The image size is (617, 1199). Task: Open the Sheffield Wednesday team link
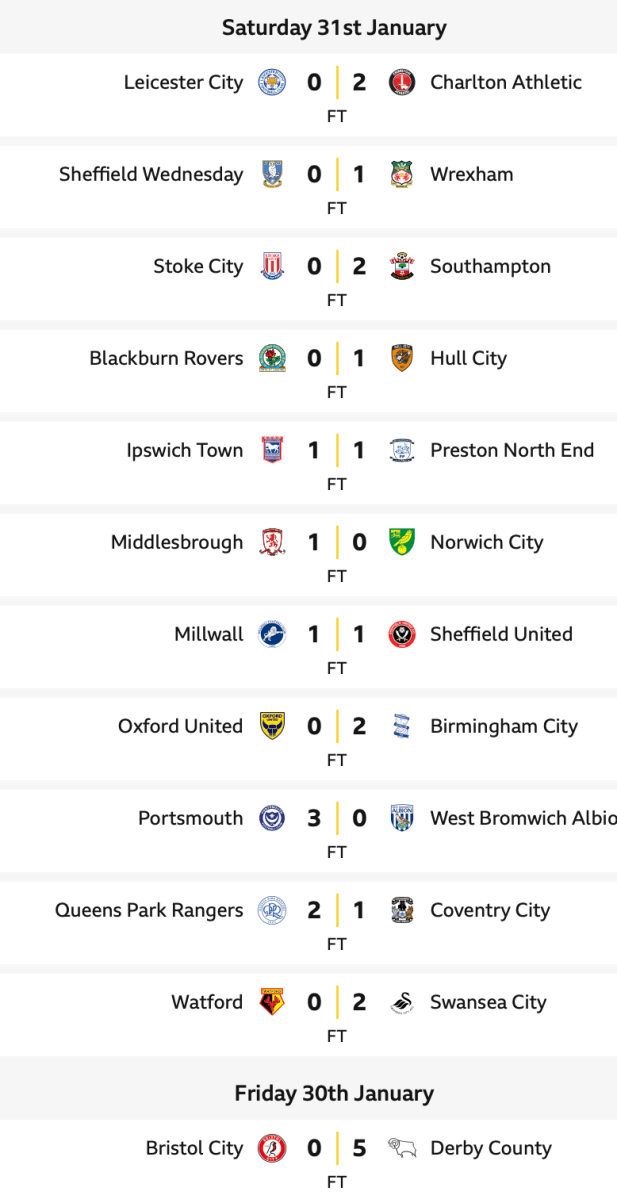(151, 174)
